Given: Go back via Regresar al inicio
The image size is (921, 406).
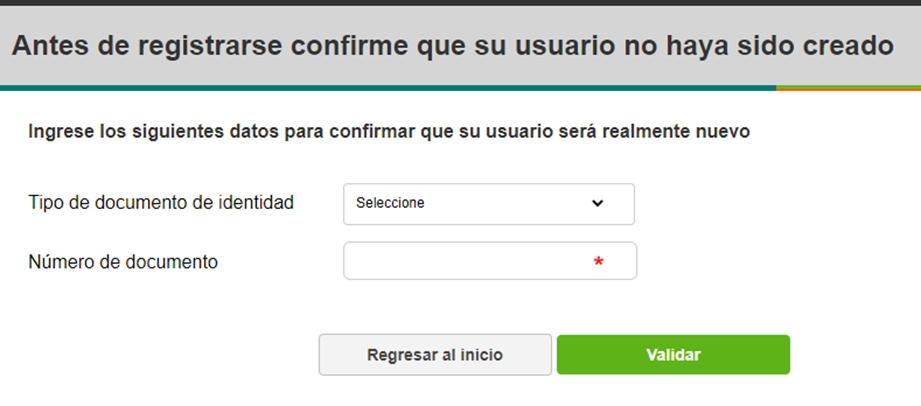Looking at the screenshot, I should 435,355.
